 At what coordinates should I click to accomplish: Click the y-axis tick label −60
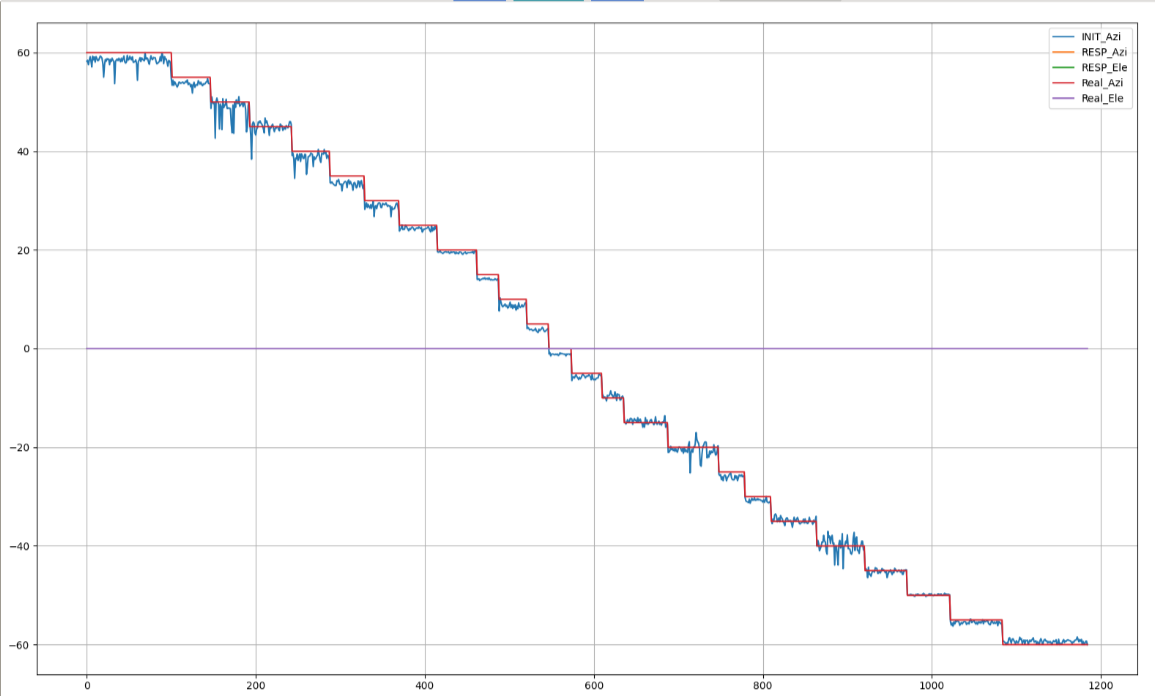click(x=20, y=645)
